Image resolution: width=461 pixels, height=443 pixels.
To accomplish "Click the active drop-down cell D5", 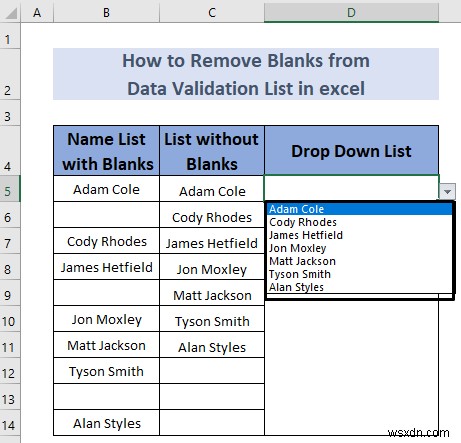I will pos(351,188).
